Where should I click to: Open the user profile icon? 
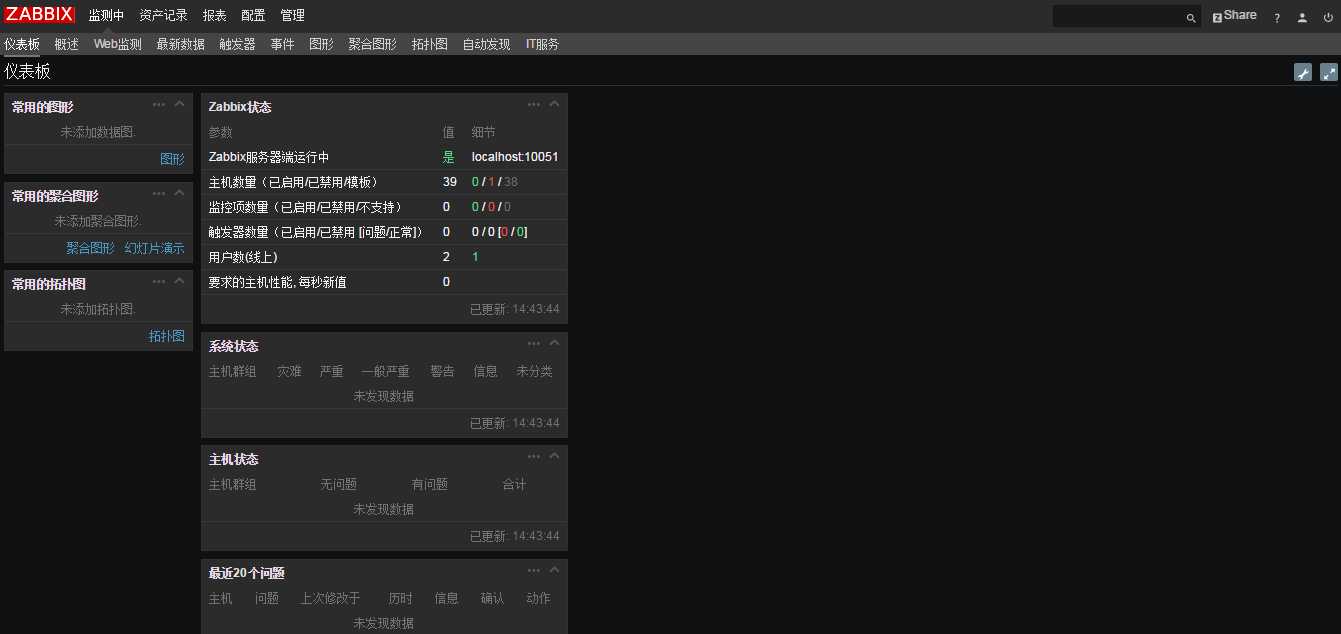coord(1302,17)
